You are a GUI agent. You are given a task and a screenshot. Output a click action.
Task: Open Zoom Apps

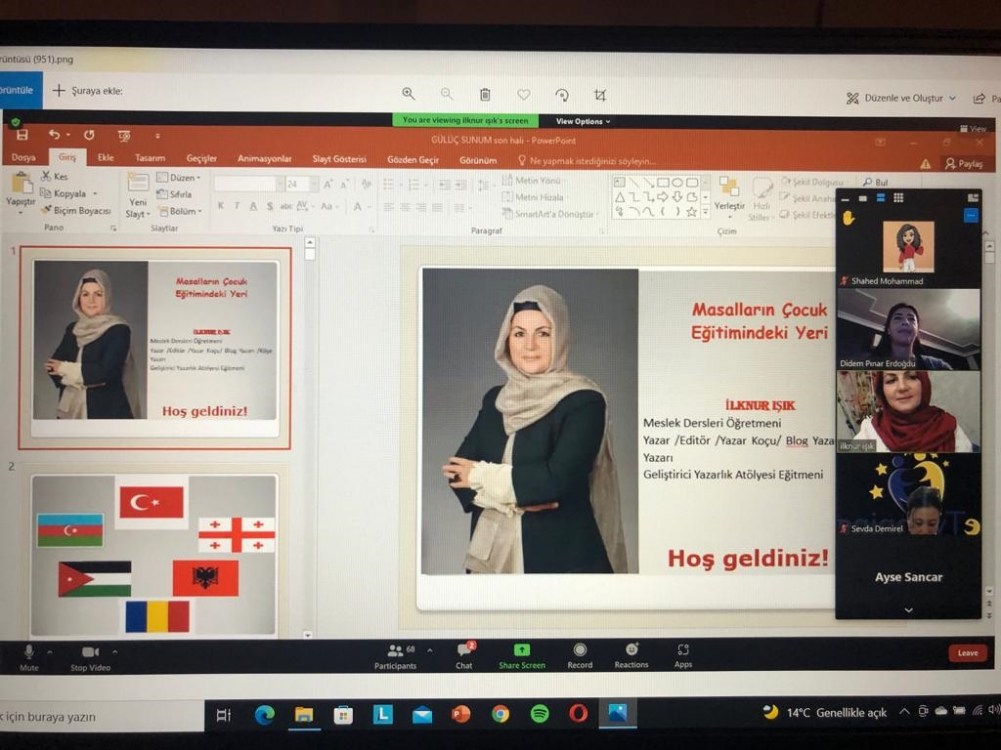683,655
